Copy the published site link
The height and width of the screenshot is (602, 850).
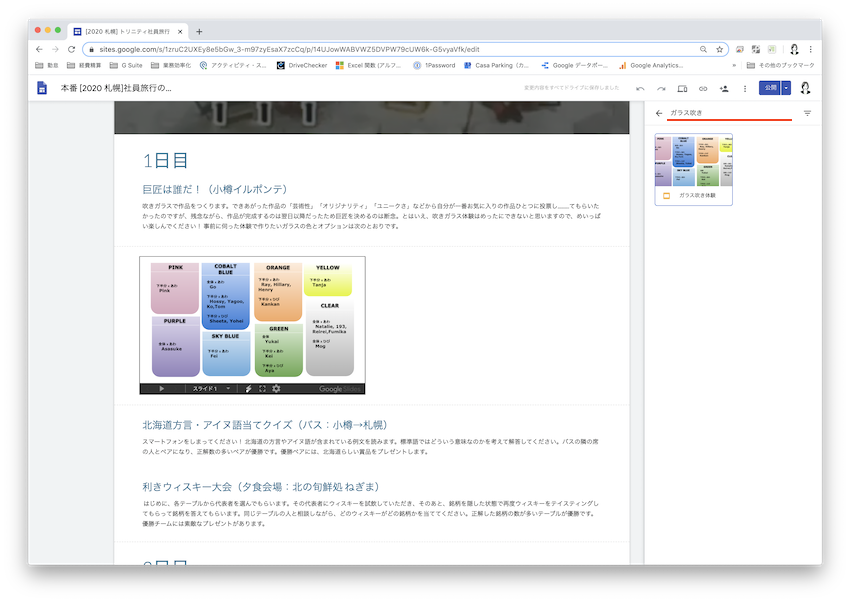703,88
